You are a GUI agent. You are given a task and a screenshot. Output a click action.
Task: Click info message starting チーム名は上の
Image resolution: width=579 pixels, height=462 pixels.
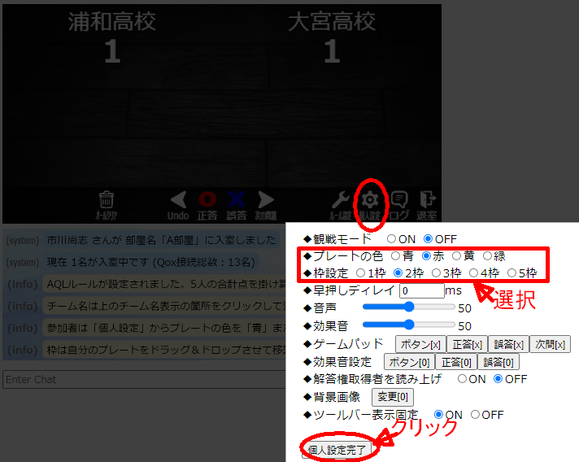[164, 306]
